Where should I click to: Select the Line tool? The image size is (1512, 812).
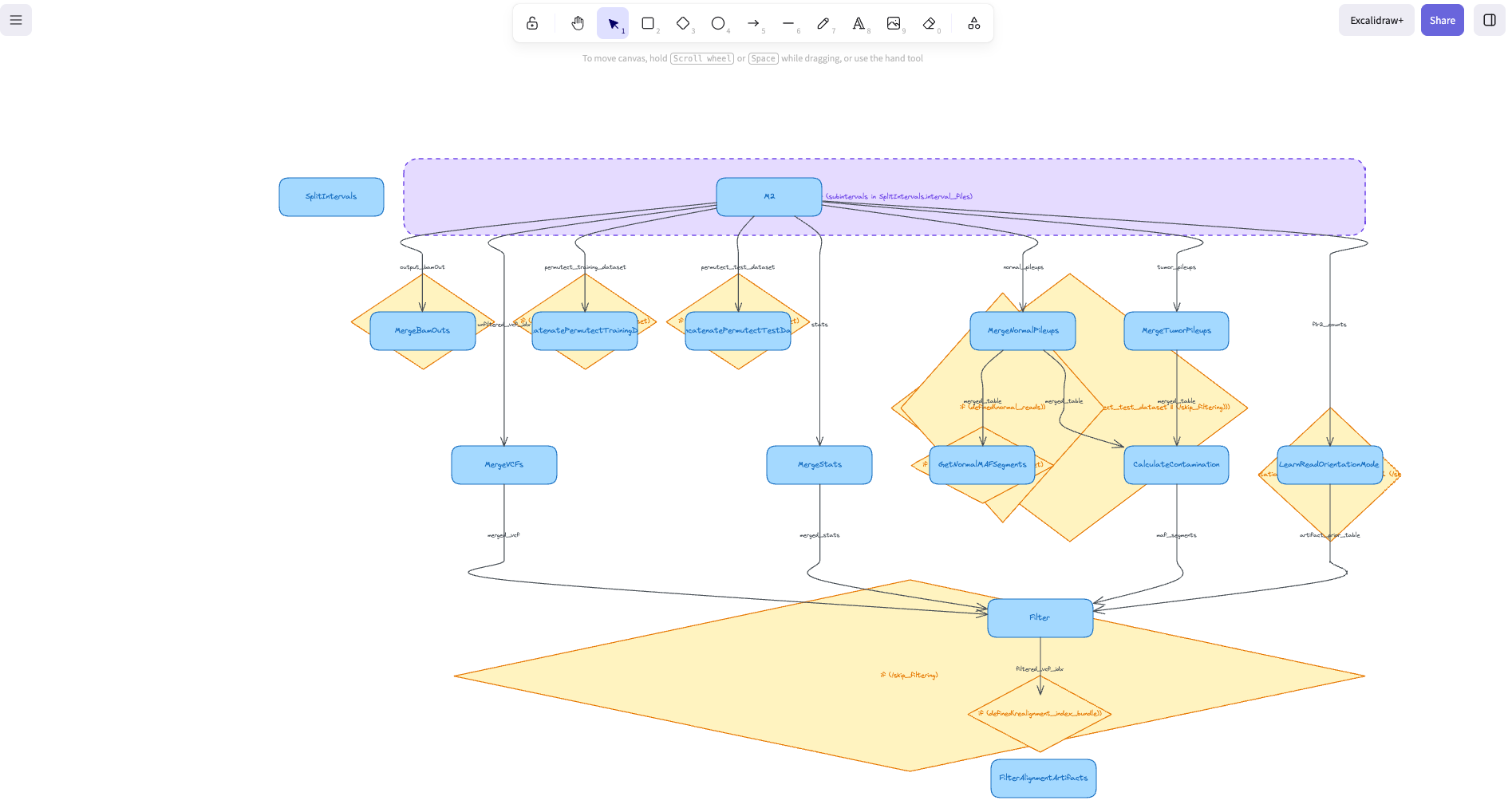(788, 22)
